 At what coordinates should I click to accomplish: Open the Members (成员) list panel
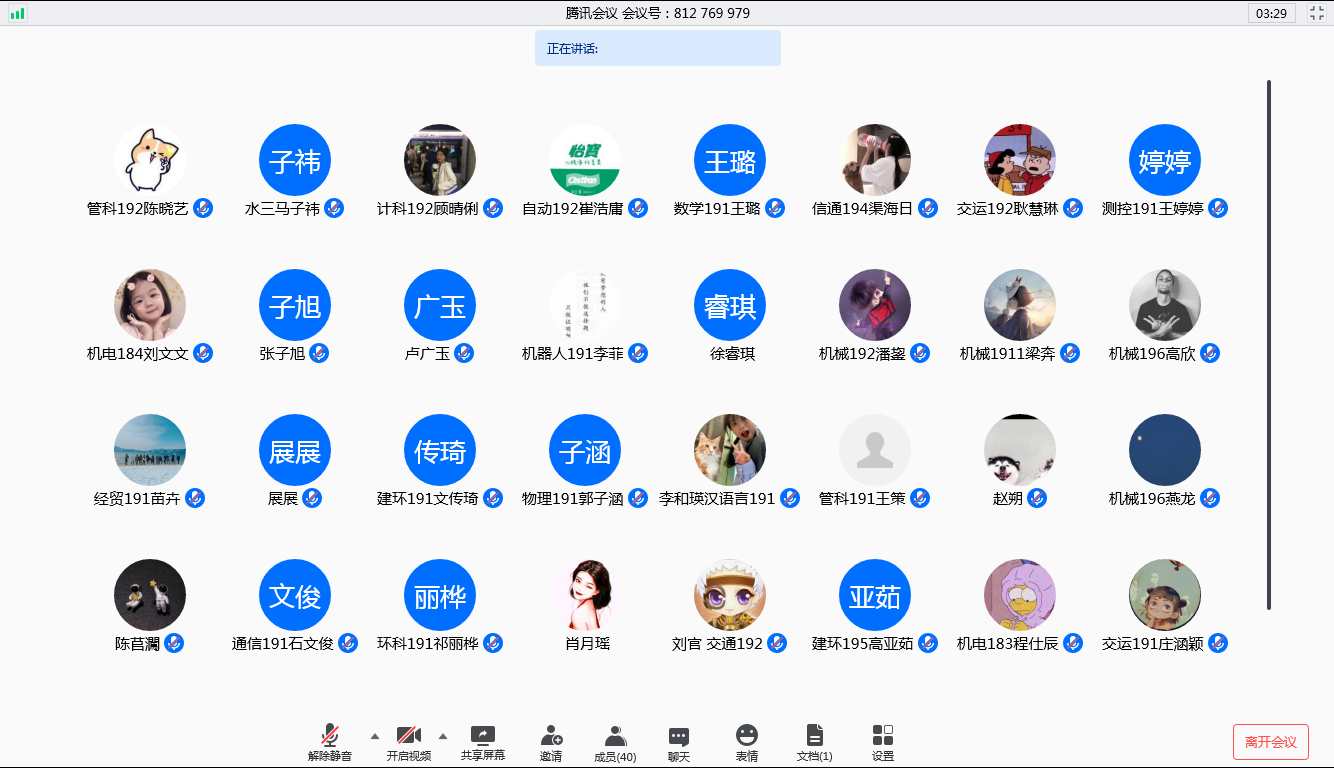click(615, 737)
